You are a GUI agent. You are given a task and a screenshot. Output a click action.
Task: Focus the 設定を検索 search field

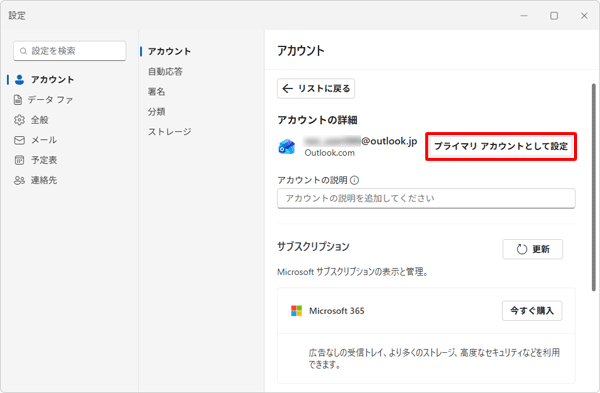pyautogui.click(x=70, y=51)
